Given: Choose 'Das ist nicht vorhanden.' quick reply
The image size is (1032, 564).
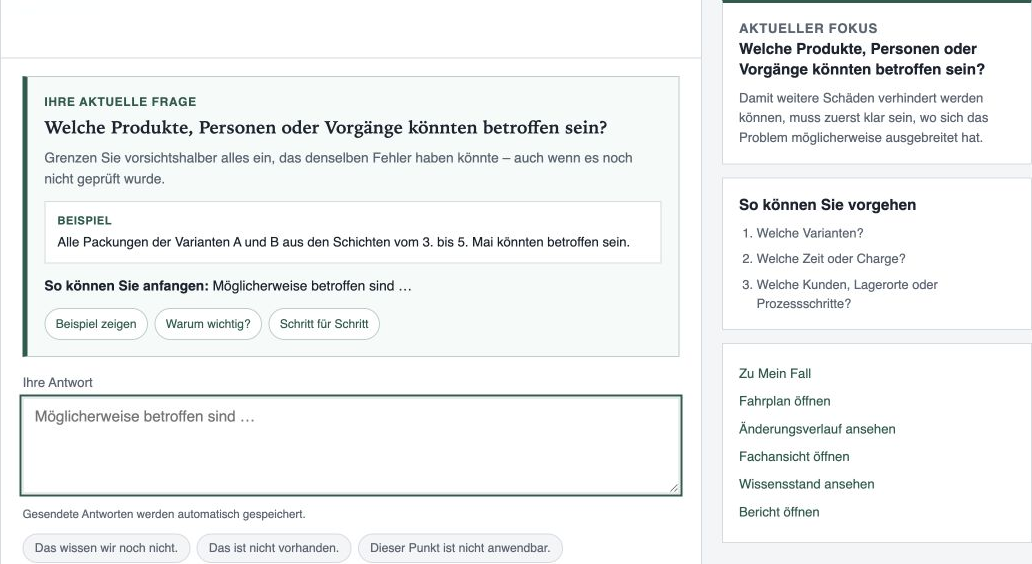Looking at the screenshot, I should [x=274, y=548].
